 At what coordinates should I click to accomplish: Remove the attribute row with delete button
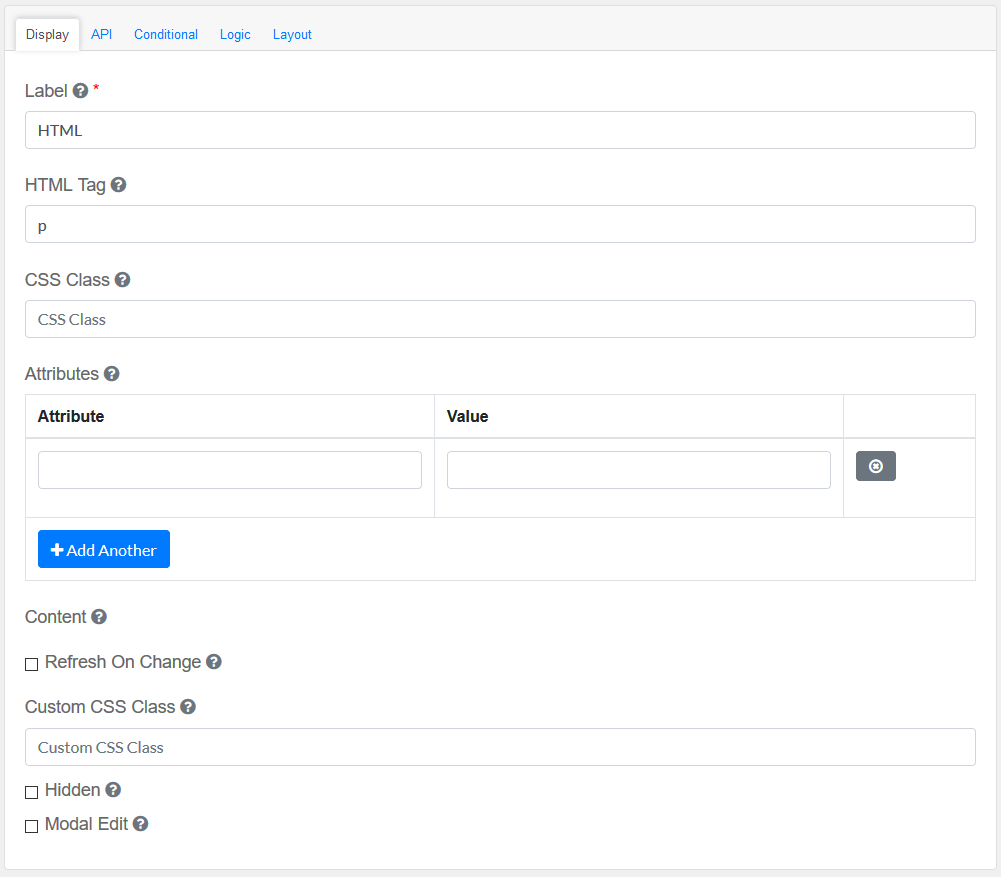[875, 466]
